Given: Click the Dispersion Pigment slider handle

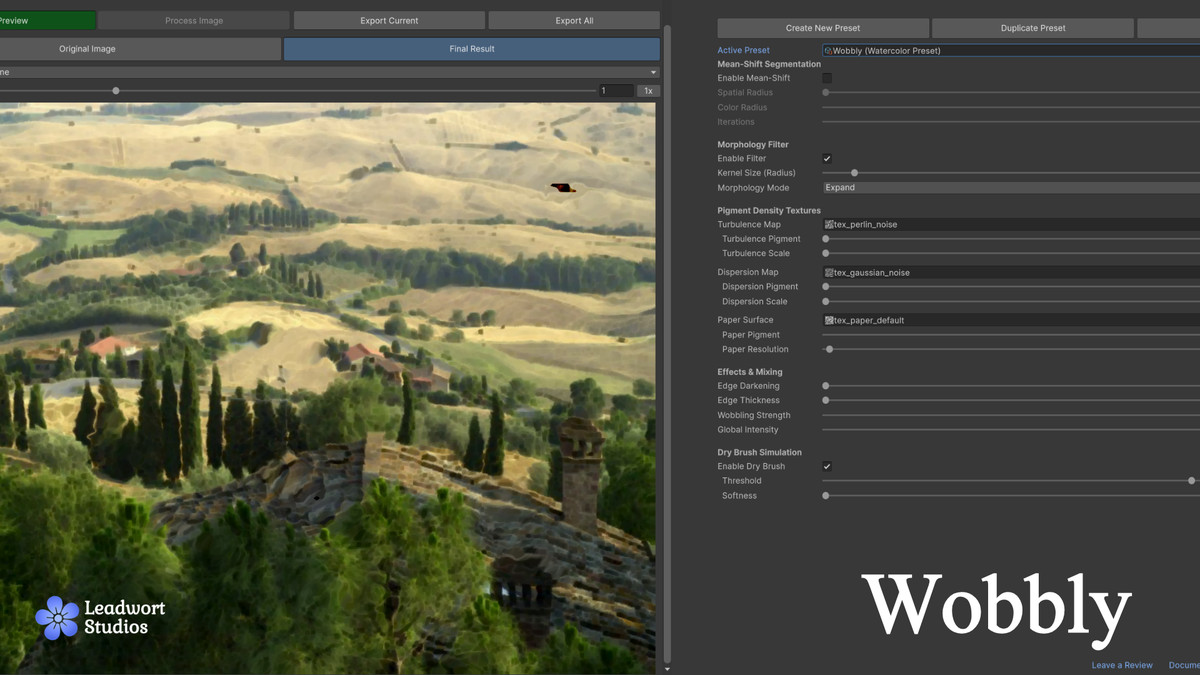Looking at the screenshot, I should (x=826, y=287).
